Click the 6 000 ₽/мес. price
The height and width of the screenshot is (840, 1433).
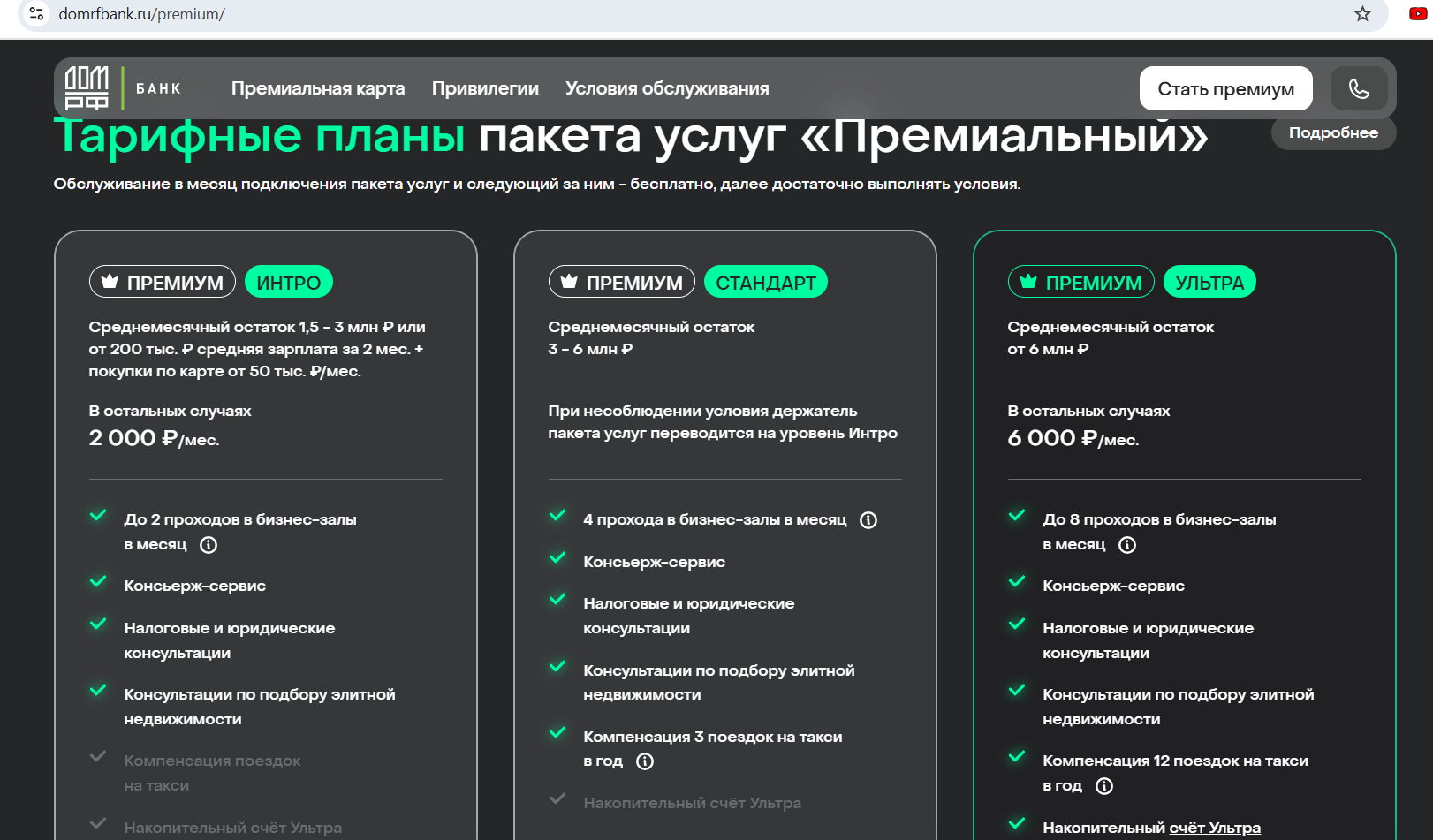(1073, 438)
